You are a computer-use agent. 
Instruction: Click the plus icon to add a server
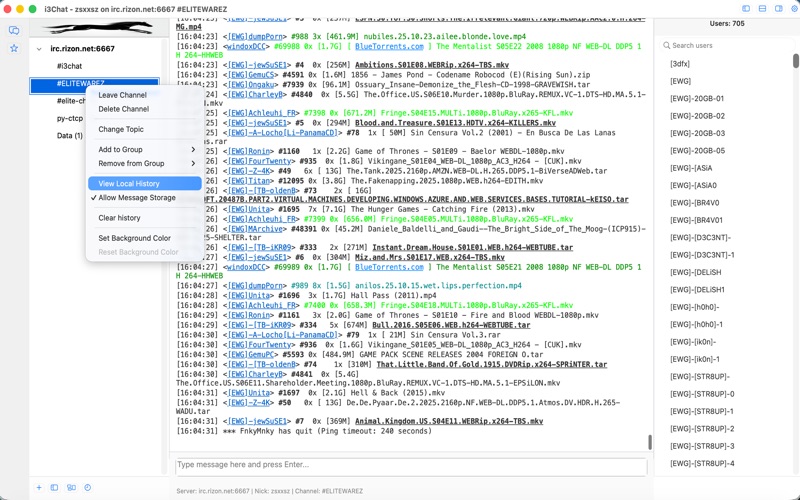(x=39, y=487)
